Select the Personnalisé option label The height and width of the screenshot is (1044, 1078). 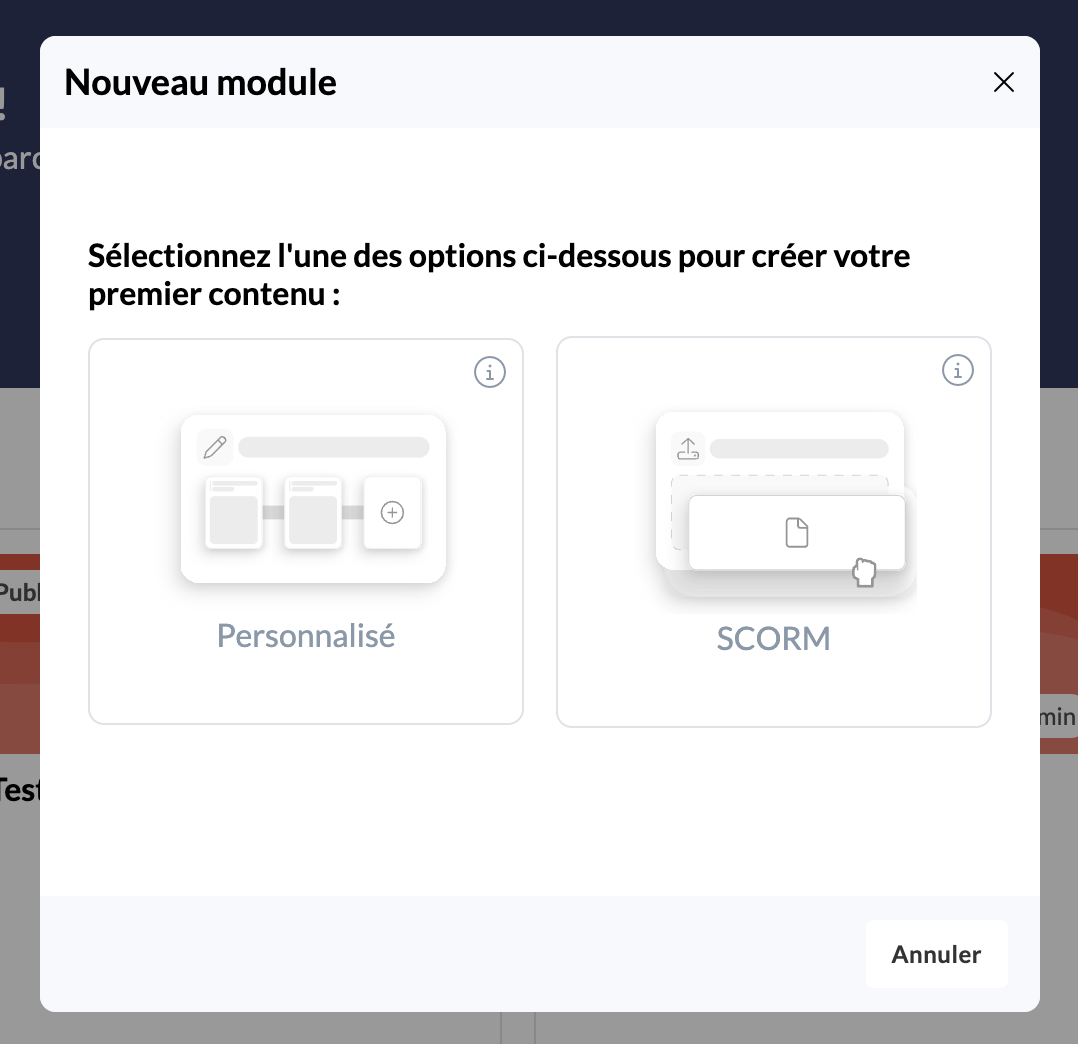tap(306, 635)
